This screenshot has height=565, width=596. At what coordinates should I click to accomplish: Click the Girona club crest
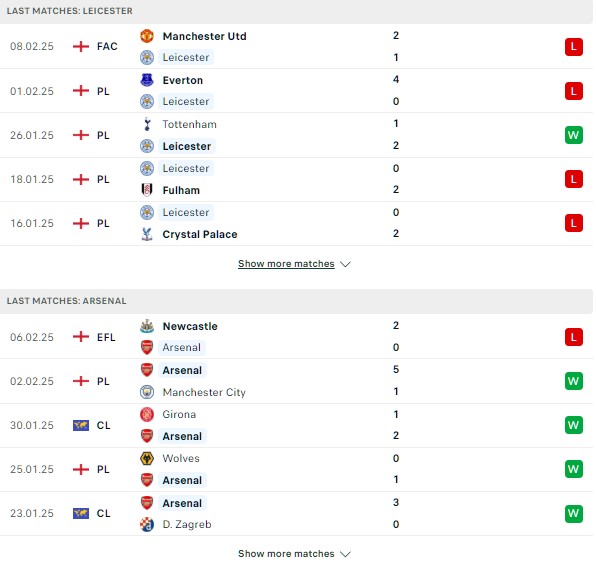click(147, 414)
